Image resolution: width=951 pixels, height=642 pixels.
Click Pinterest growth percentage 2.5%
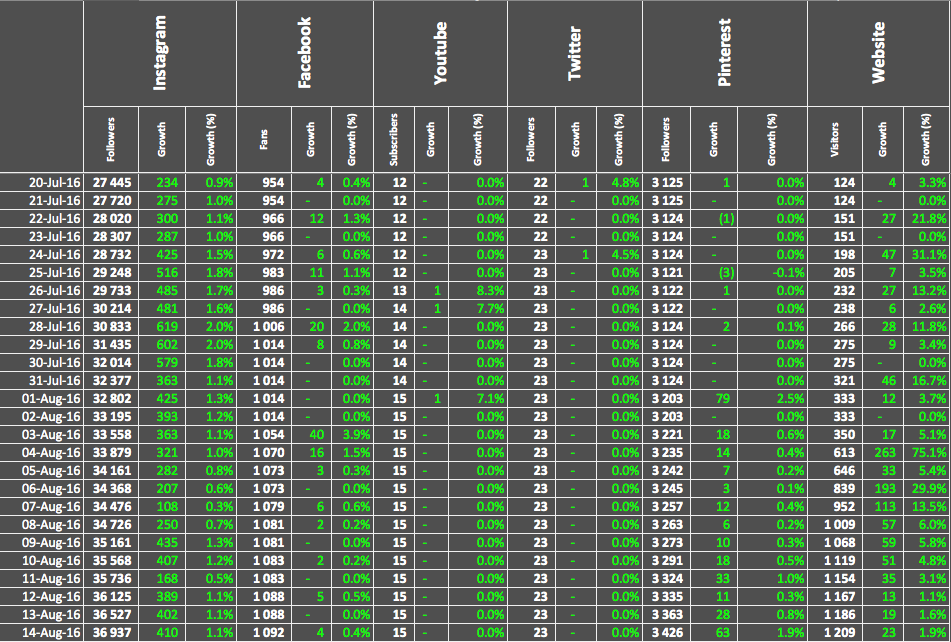[773, 398]
